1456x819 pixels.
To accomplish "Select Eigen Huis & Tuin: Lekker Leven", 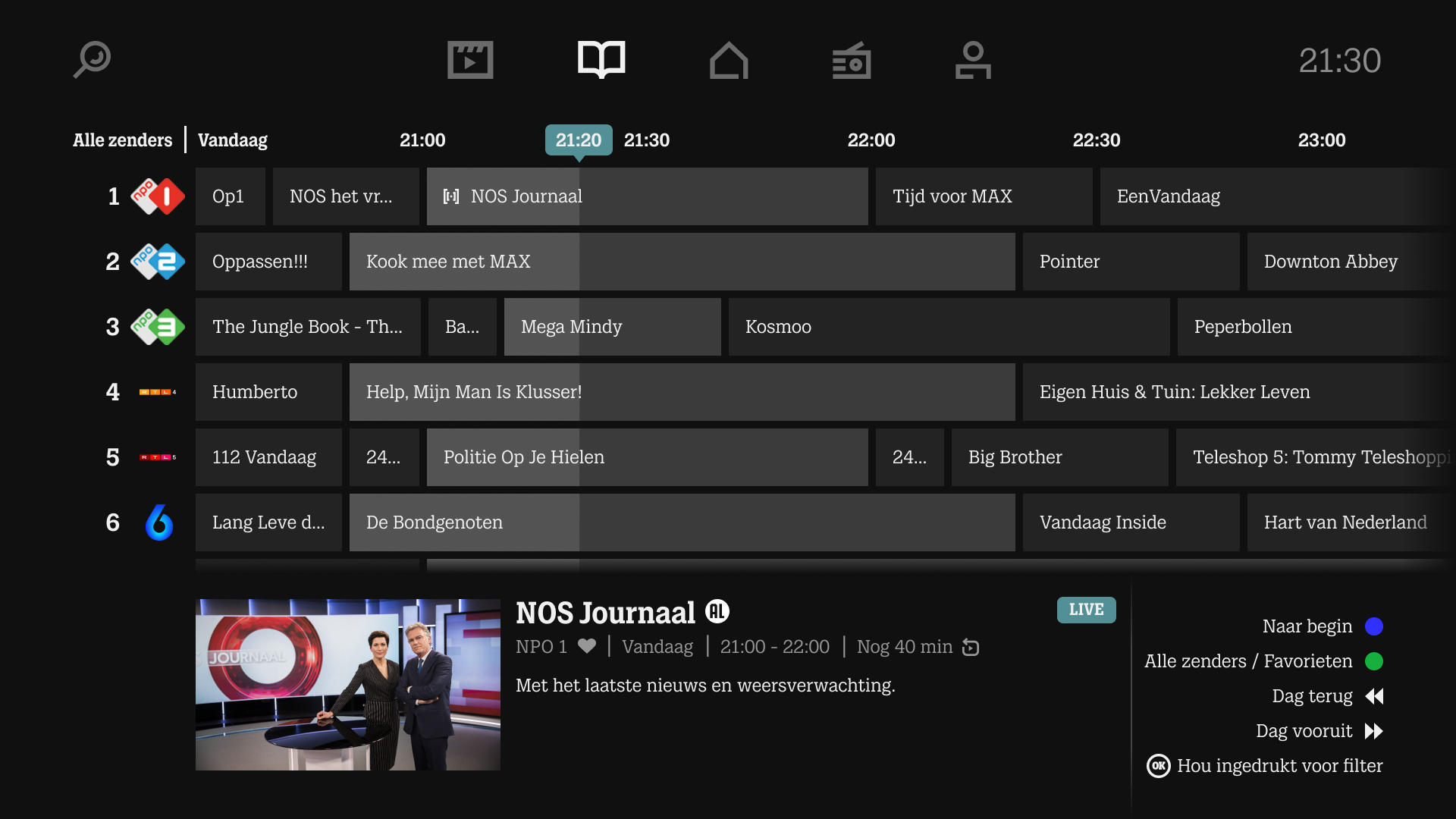I will click(x=1239, y=392).
